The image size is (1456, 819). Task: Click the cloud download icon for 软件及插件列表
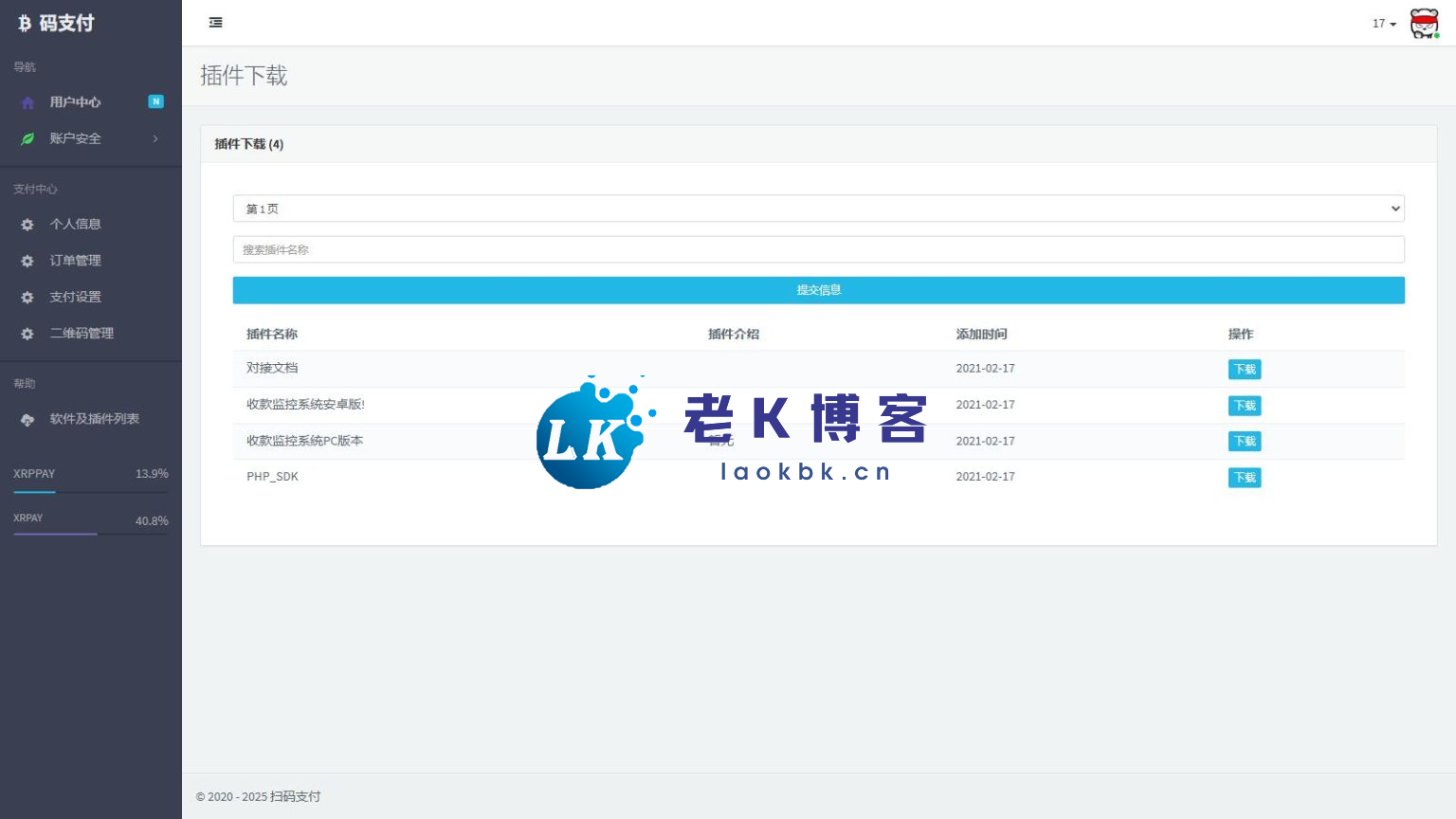tap(27, 419)
